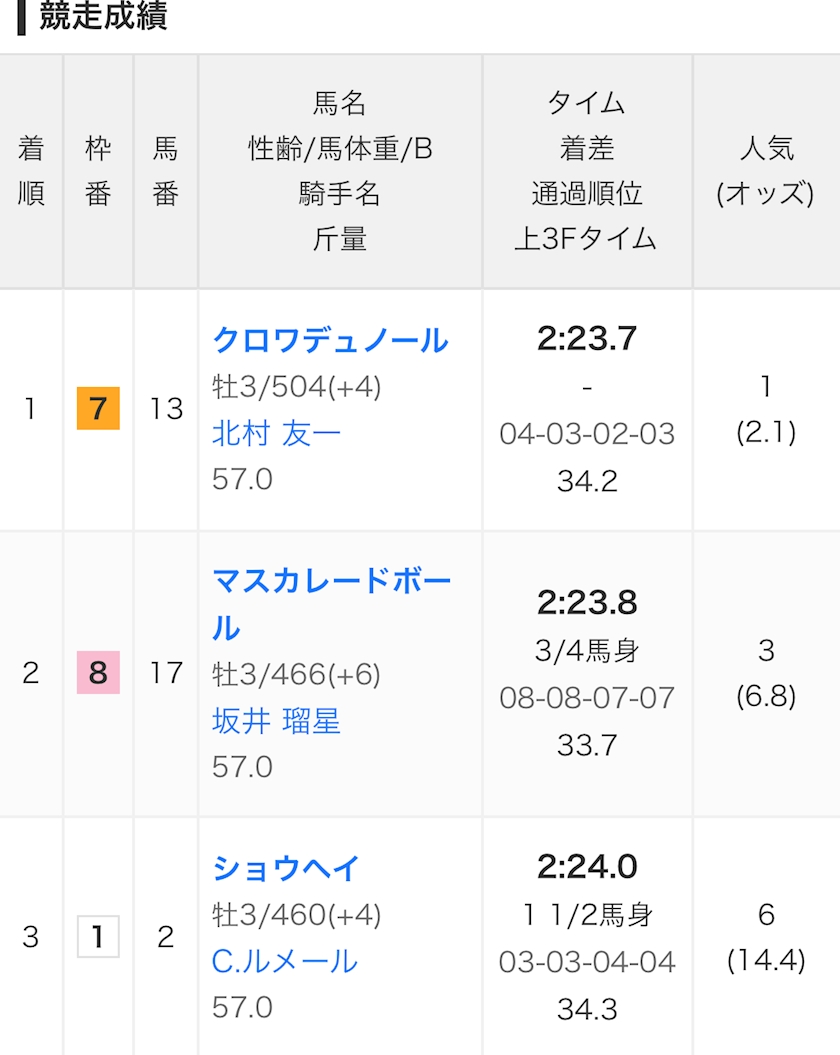Open jockey C.ルメール's profile

[285, 961]
